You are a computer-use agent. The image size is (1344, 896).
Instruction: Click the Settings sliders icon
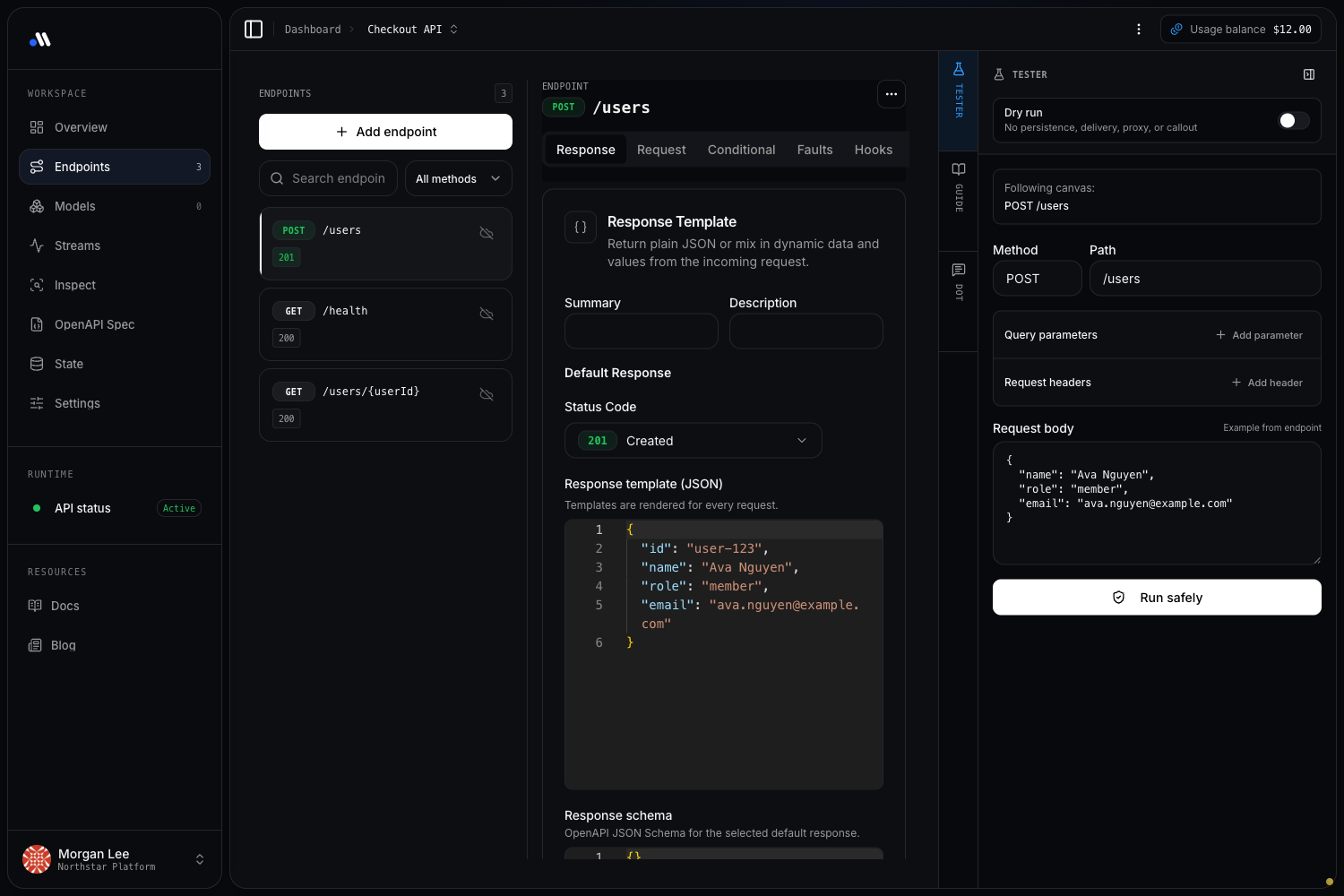[x=37, y=403]
